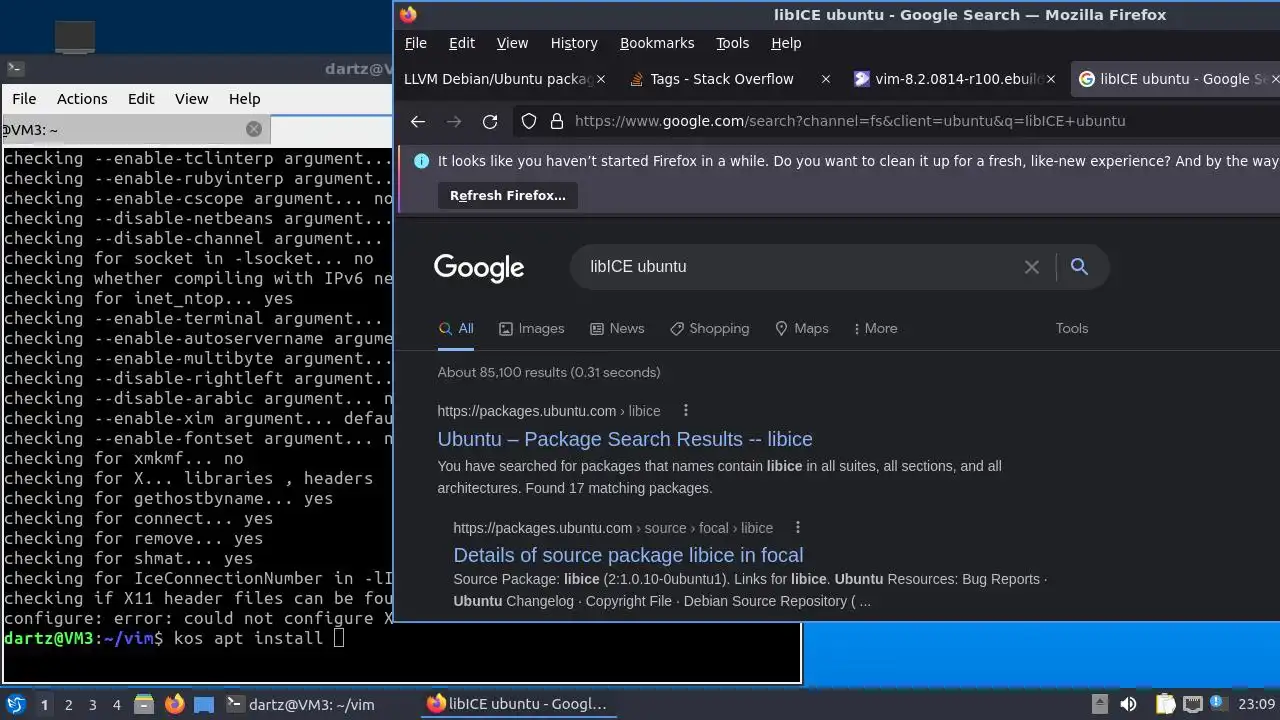Select the All results tab
Image resolution: width=1280 pixels, height=720 pixels.
(456, 328)
